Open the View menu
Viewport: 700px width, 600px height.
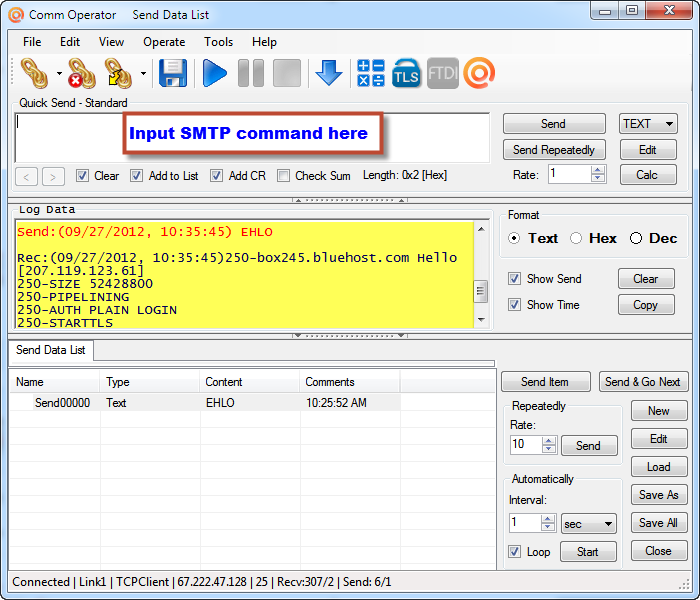tap(111, 42)
